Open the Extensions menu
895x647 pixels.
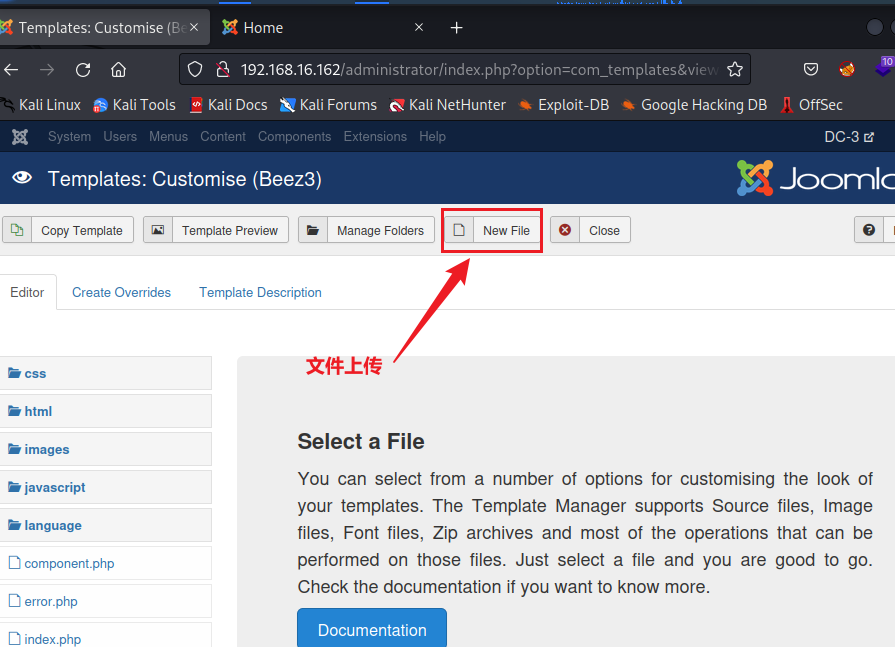pos(375,137)
